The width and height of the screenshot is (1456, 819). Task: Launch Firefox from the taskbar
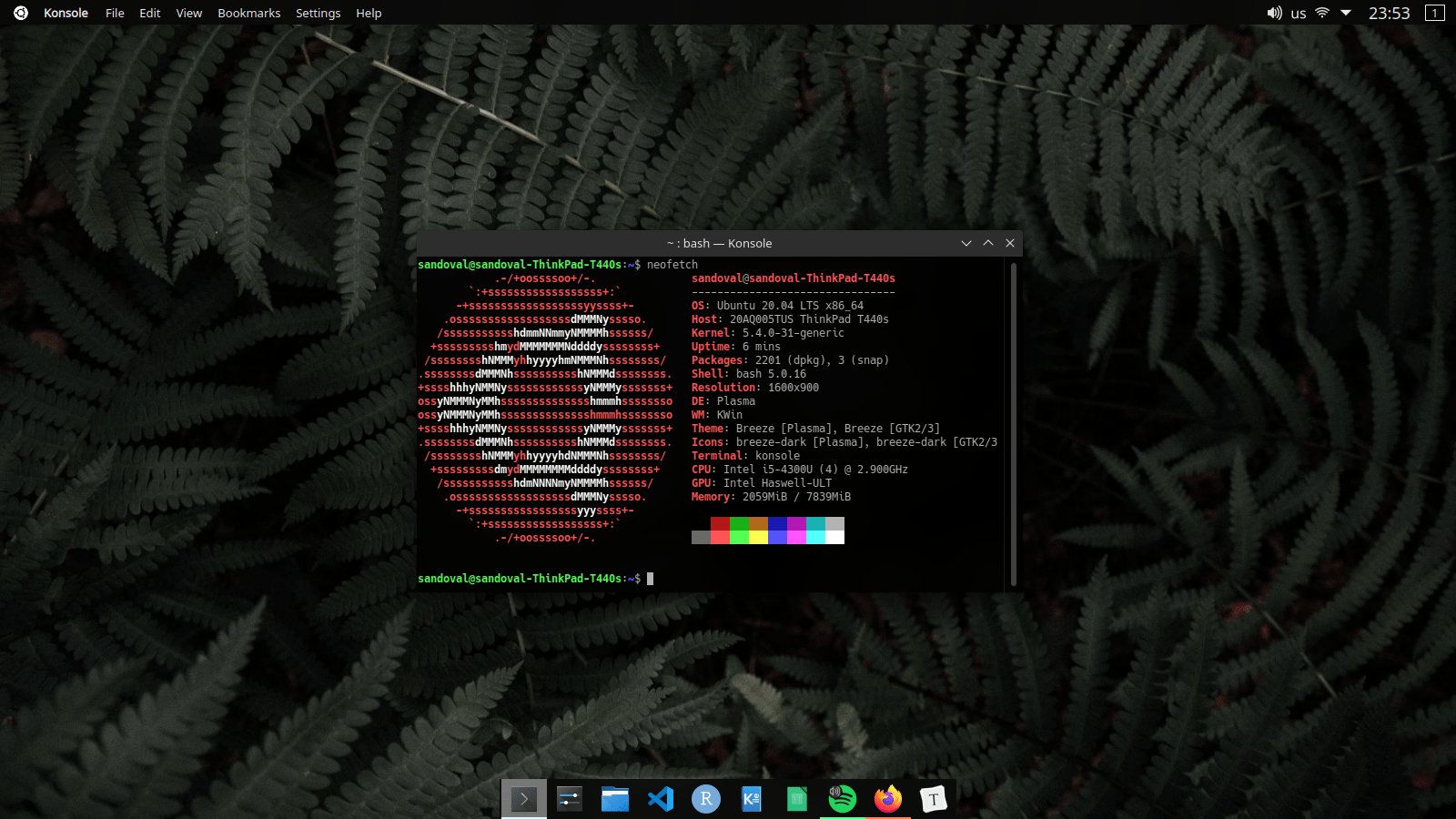(x=887, y=799)
